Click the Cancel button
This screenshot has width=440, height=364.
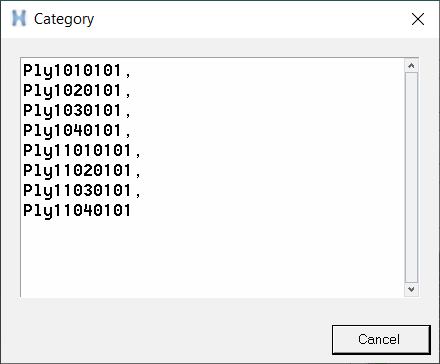point(381,339)
